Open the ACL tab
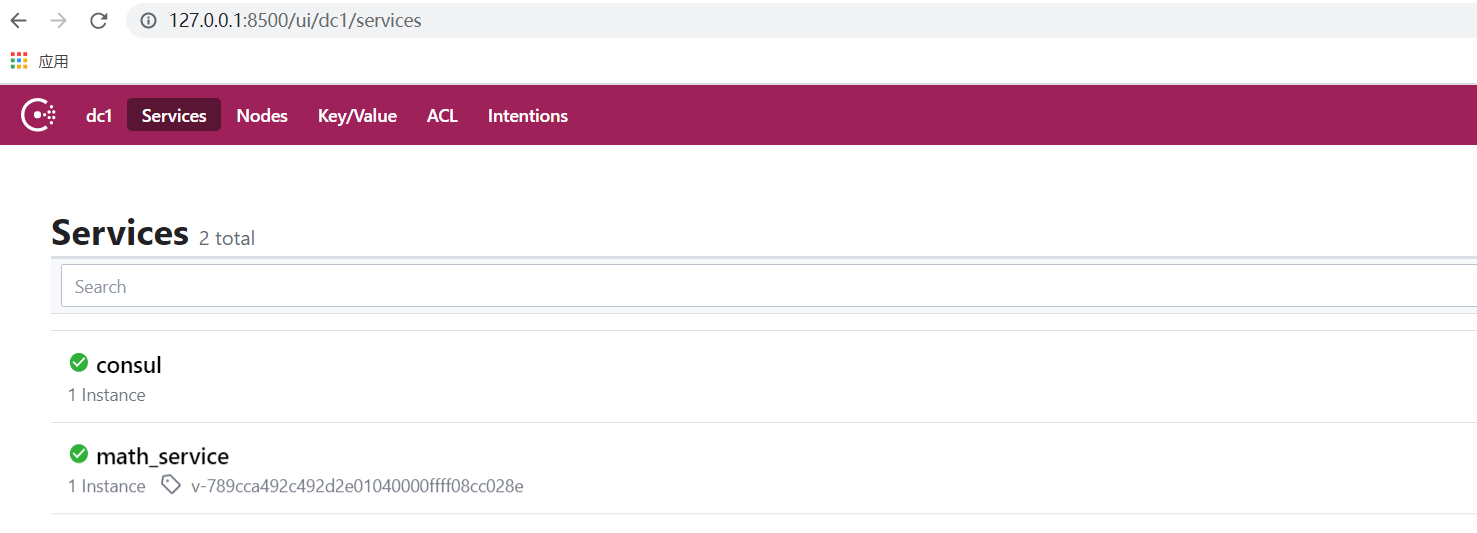 coord(442,116)
